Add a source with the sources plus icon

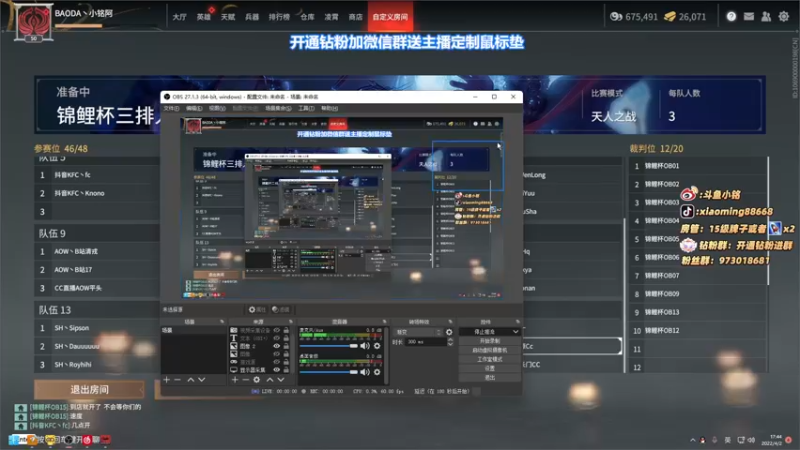point(235,380)
